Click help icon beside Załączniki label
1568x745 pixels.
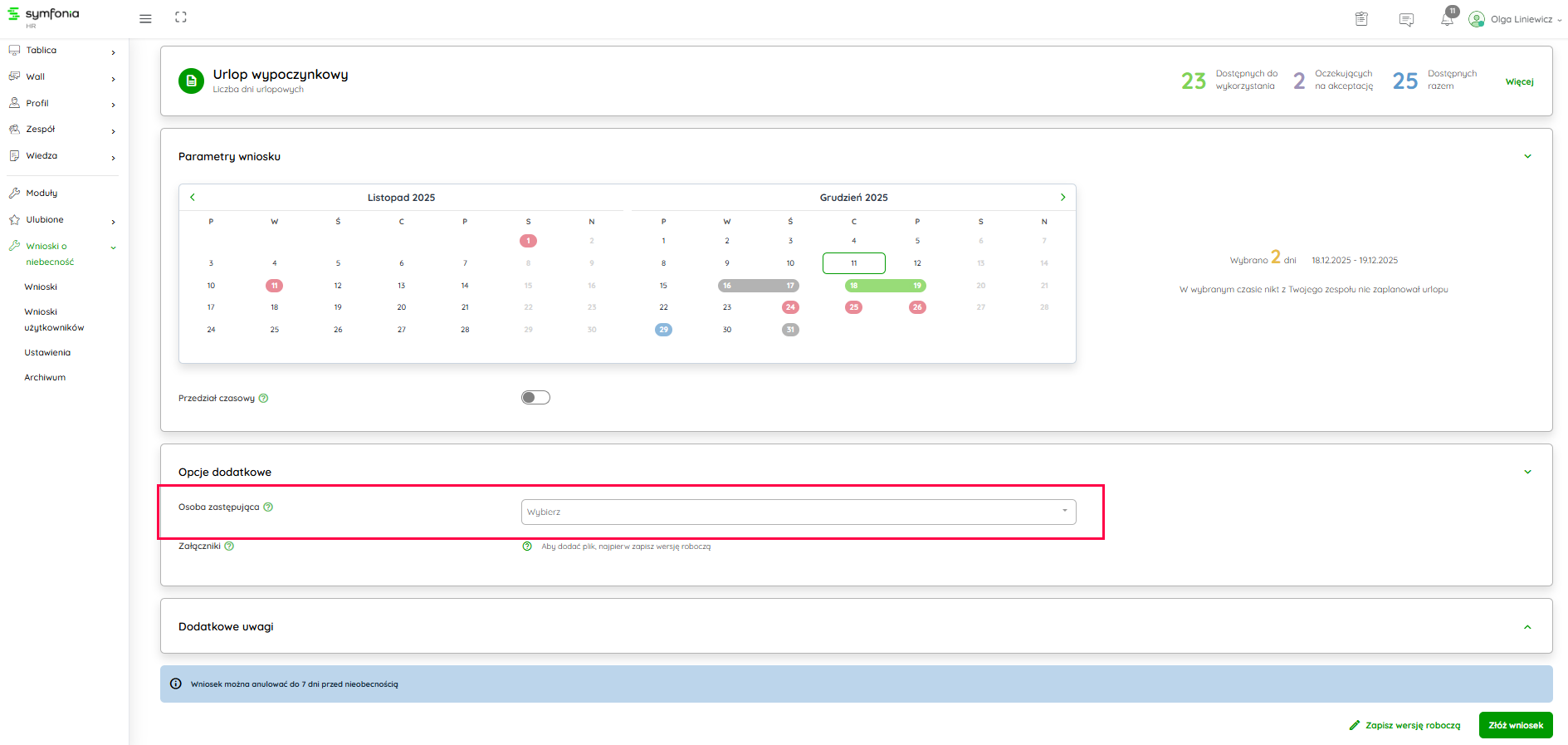click(x=229, y=546)
